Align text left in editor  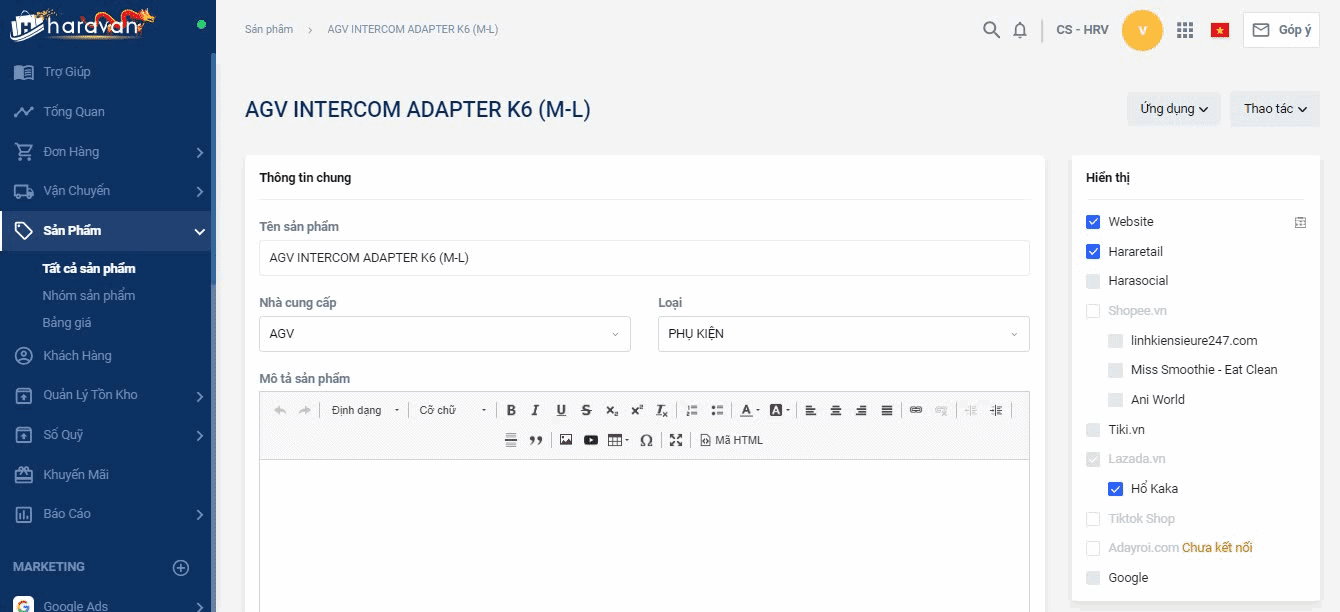pos(811,410)
